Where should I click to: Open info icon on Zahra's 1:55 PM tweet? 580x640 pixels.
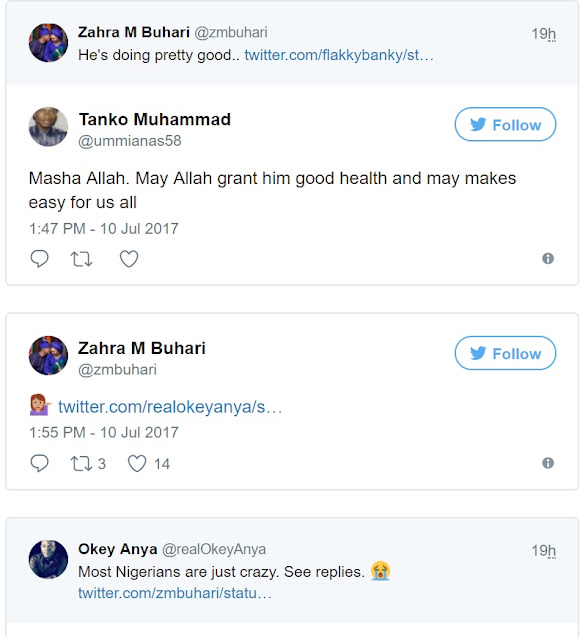548,463
